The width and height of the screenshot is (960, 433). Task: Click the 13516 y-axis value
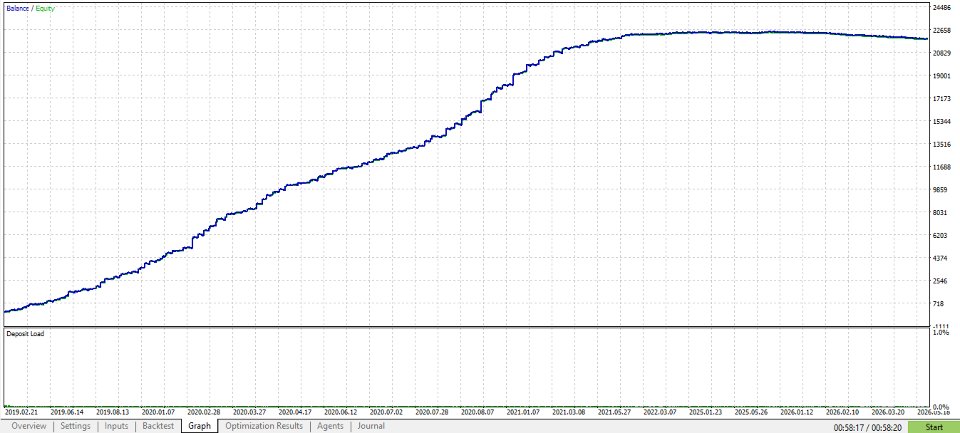(940, 145)
